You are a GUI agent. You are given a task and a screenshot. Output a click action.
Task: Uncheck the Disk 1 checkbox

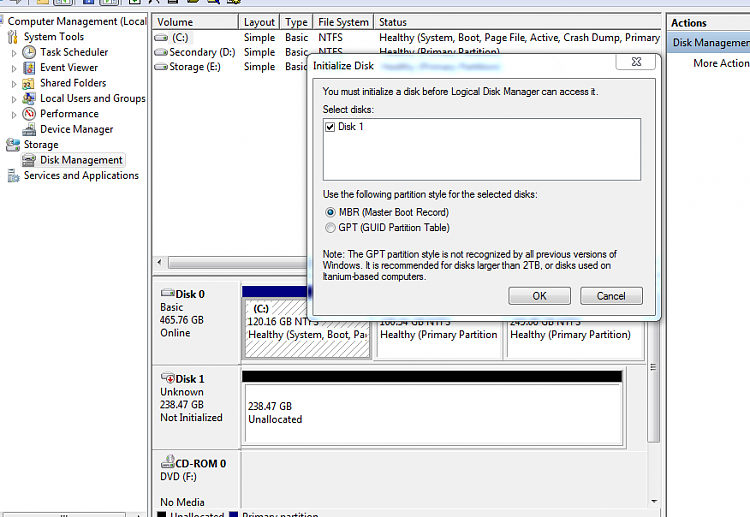coord(330,127)
